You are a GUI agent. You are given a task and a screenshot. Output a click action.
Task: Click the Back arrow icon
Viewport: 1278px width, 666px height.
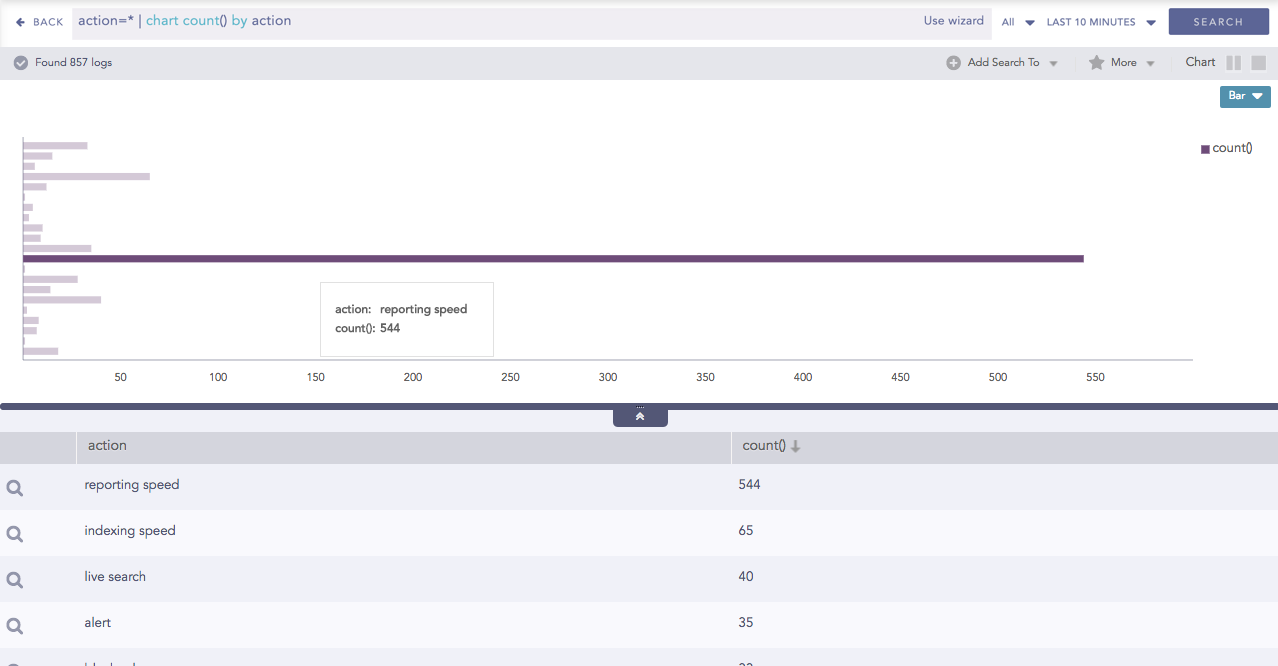click(x=20, y=22)
